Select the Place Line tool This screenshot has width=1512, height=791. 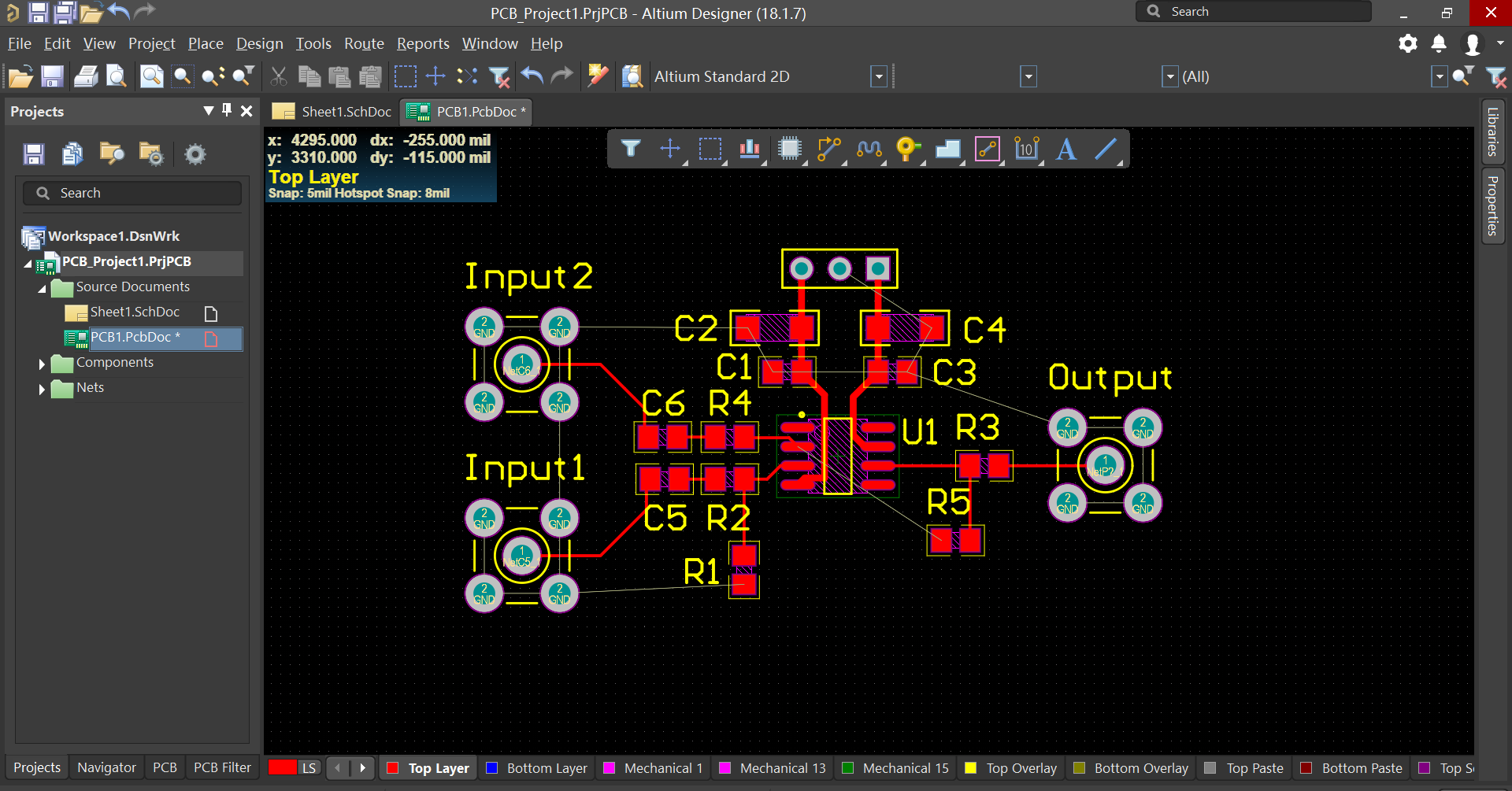(x=1106, y=149)
